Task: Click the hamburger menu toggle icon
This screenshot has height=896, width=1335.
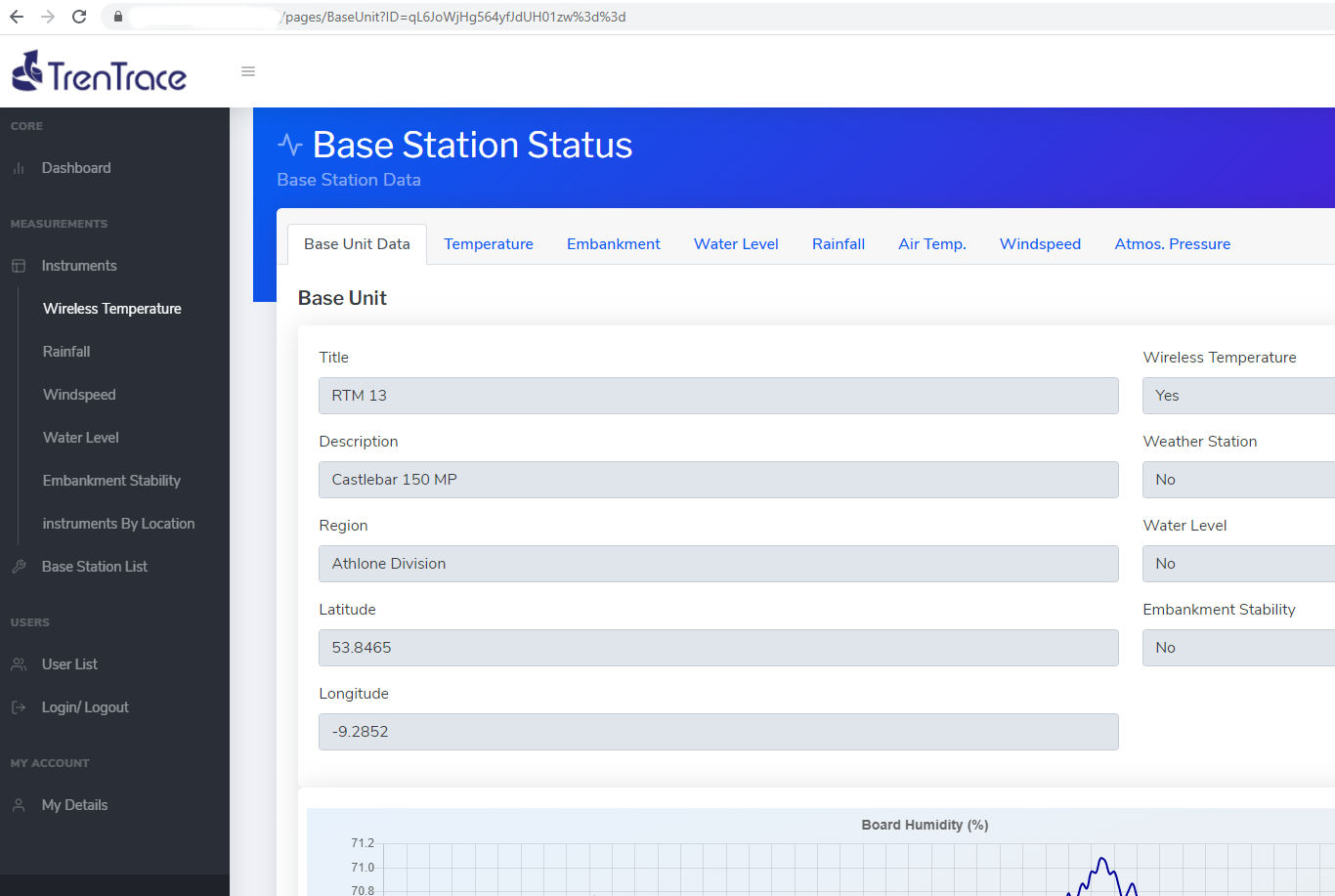Action: point(248,71)
